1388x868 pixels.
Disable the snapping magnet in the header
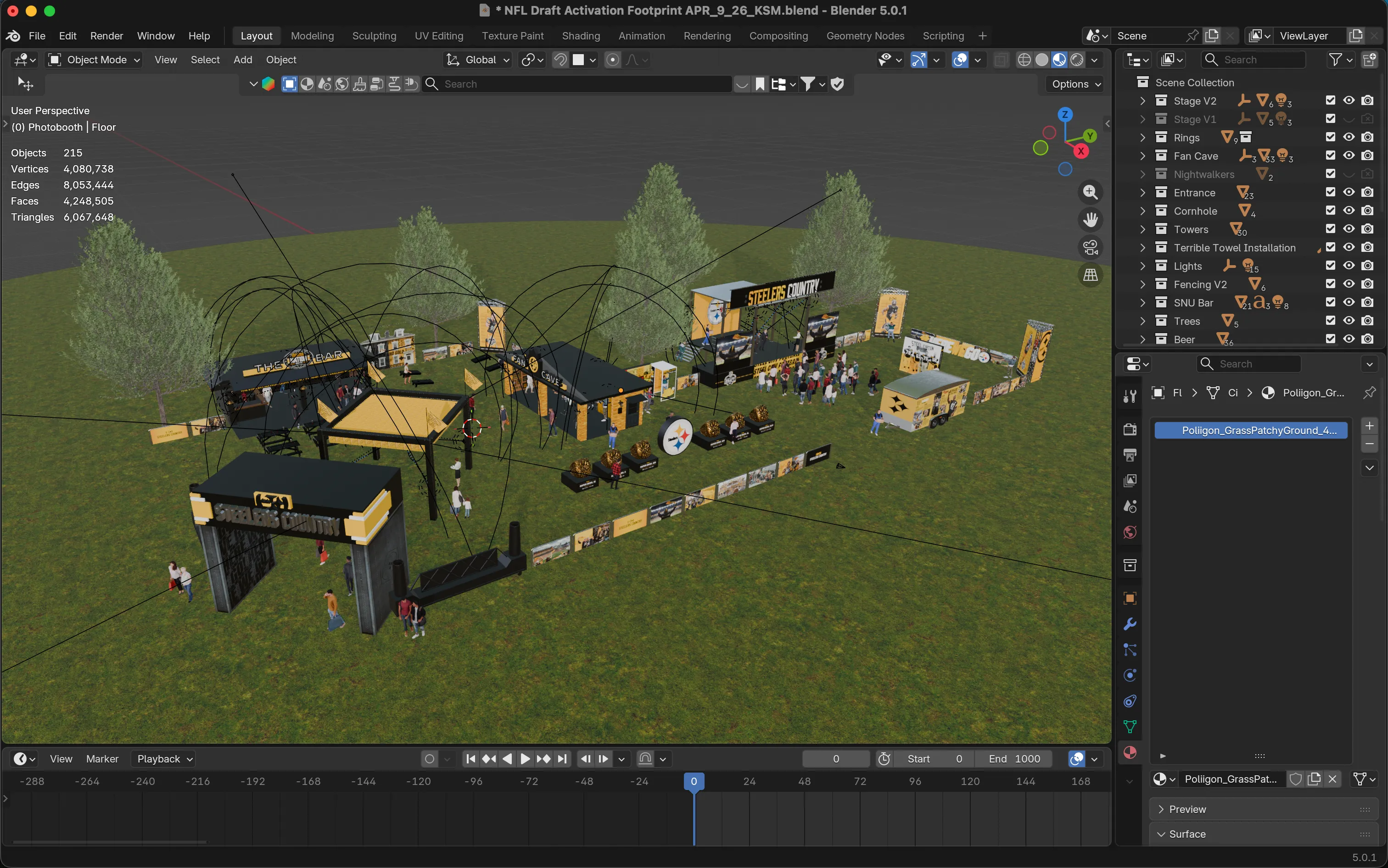tap(560, 60)
